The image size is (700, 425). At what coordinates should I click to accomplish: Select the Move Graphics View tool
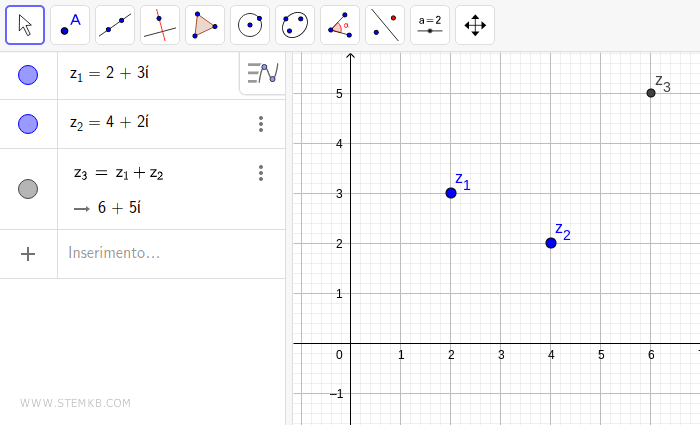pyautogui.click(x=475, y=25)
